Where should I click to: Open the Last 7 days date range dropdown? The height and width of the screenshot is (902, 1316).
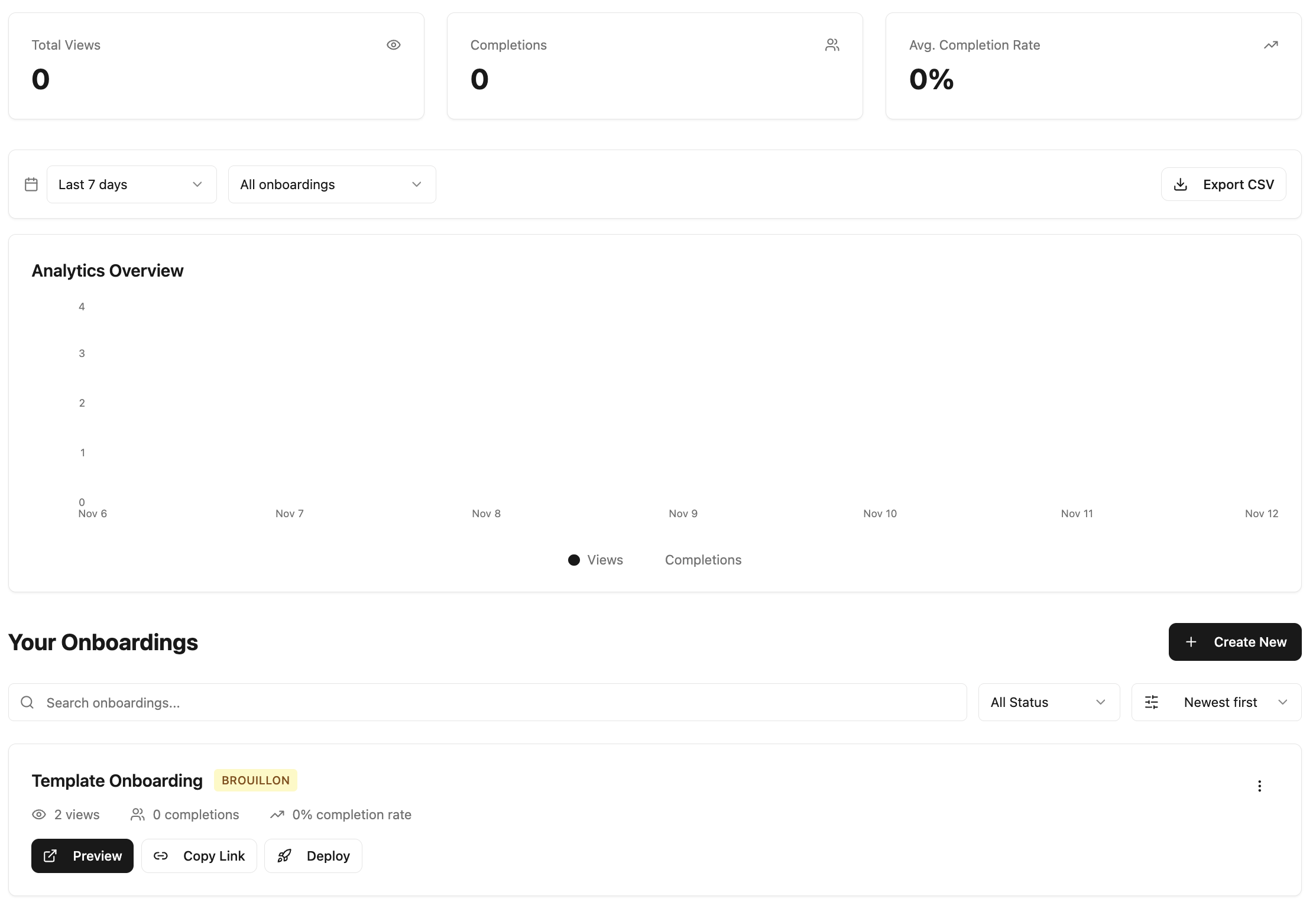click(x=131, y=184)
